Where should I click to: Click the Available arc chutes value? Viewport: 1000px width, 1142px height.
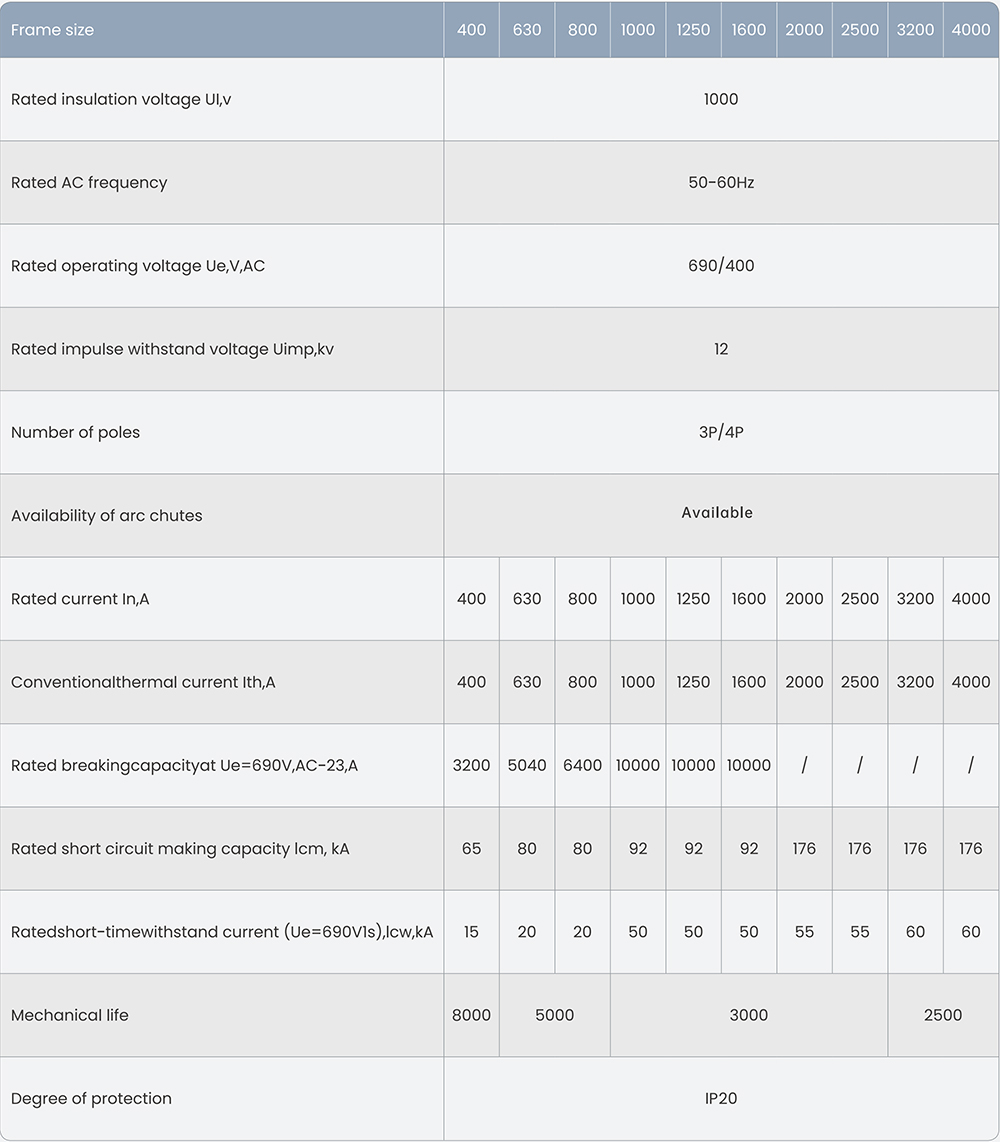[x=716, y=513]
